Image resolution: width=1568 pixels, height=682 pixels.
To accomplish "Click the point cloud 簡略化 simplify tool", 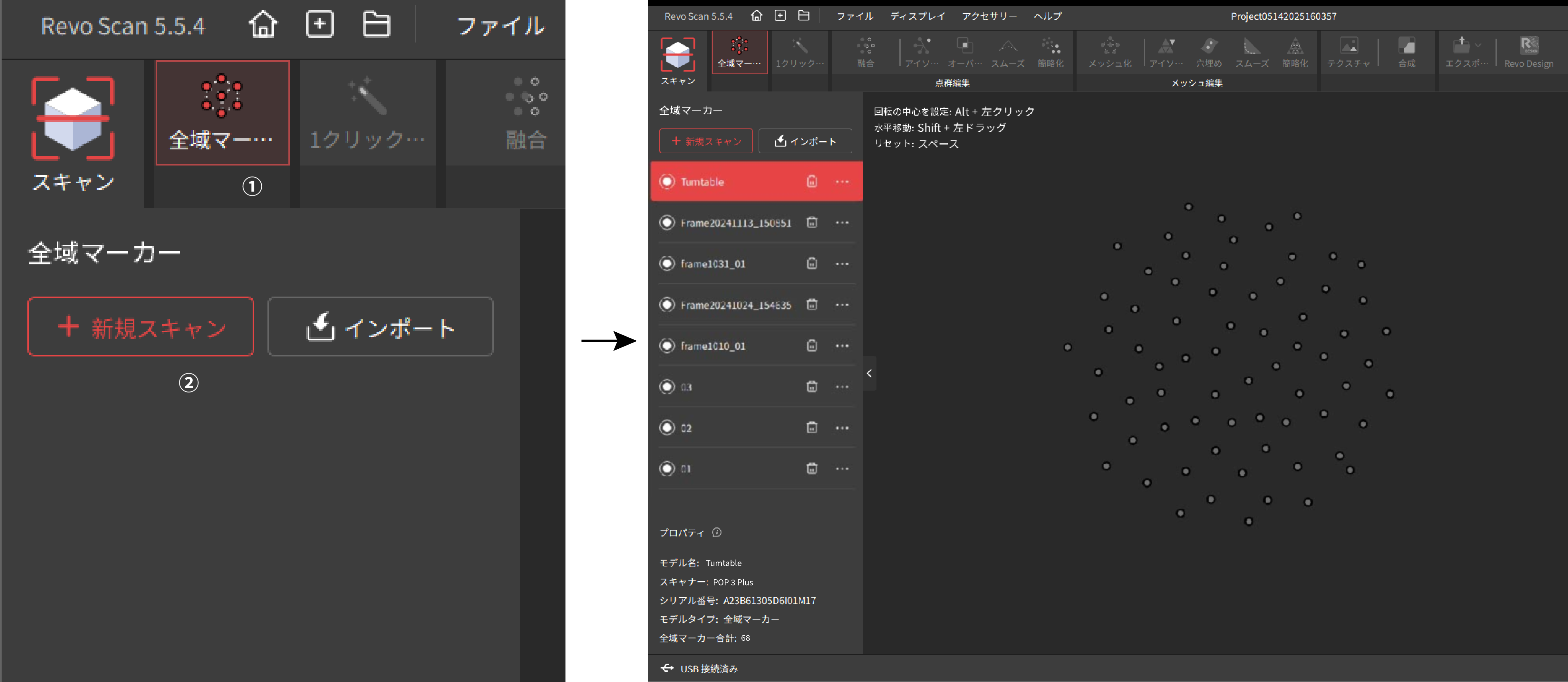I will coord(1050,52).
